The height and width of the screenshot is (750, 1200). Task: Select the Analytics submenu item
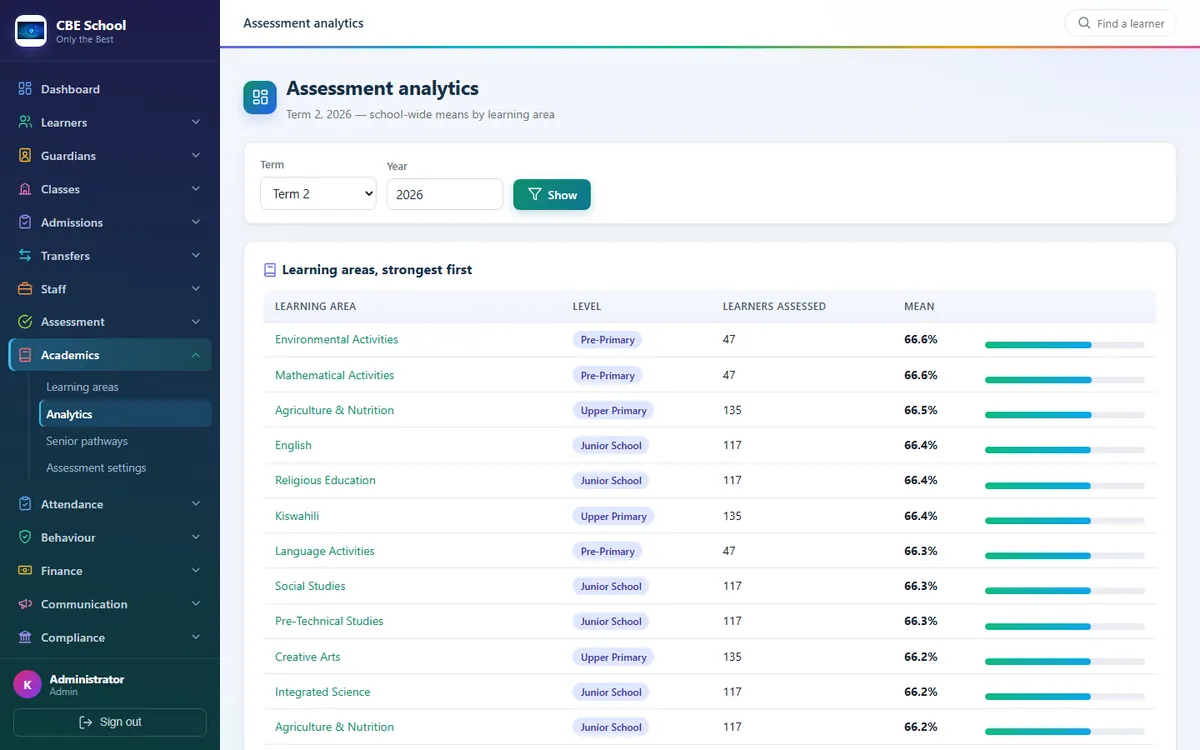click(125, 414)
